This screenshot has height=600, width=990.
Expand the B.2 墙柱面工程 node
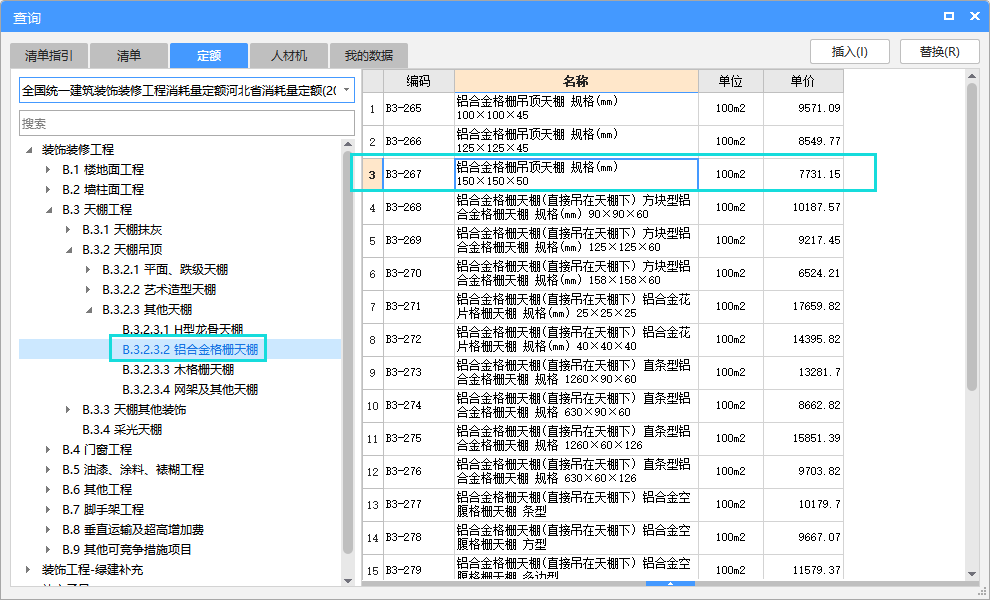(49, 189)
